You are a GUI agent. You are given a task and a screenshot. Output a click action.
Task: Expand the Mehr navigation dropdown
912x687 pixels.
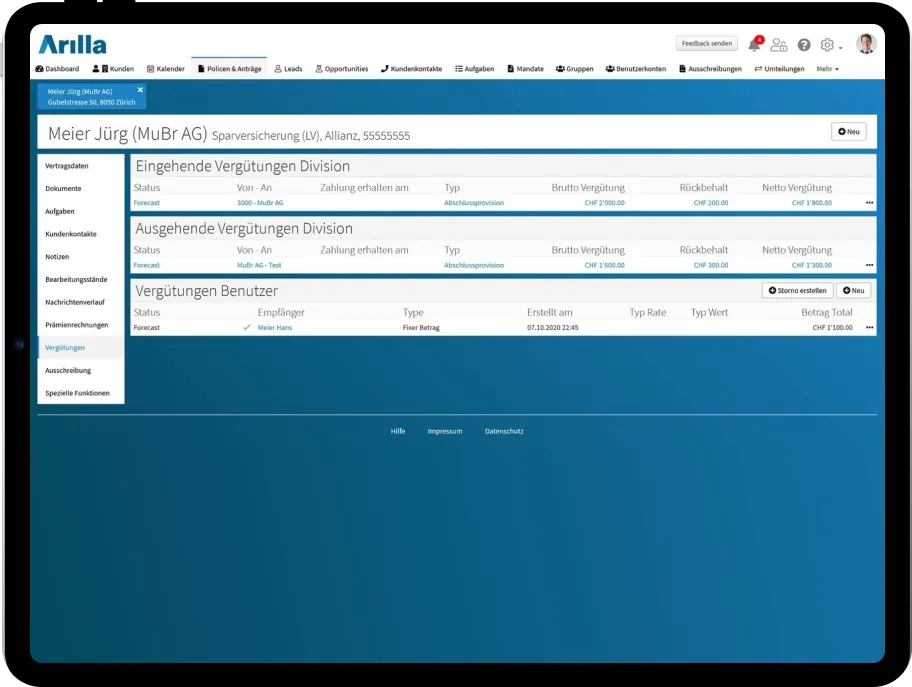[x=828, y=69]
